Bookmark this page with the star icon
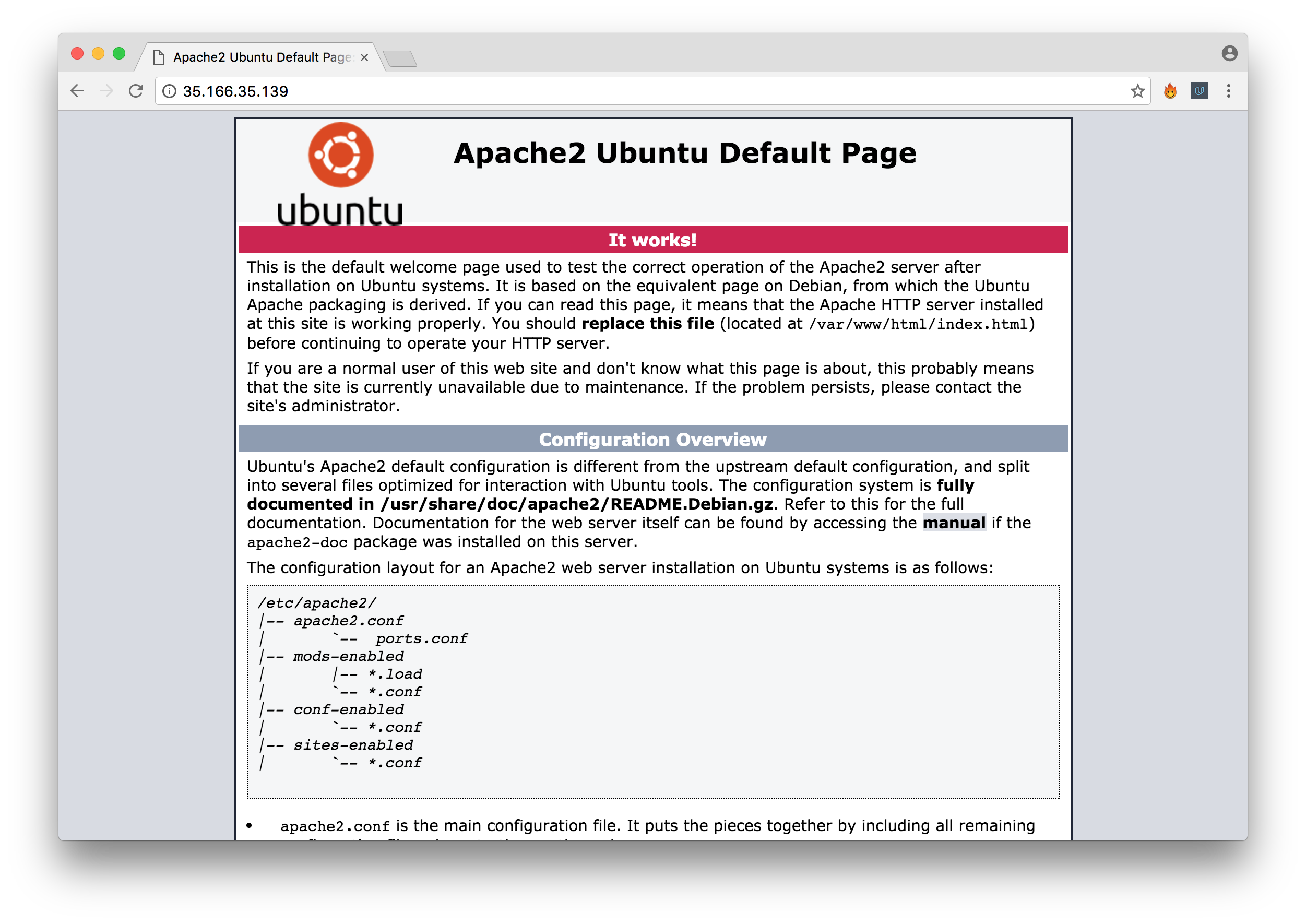The height and width of the screenshot is (924, 1306). tap(1137, 91)
